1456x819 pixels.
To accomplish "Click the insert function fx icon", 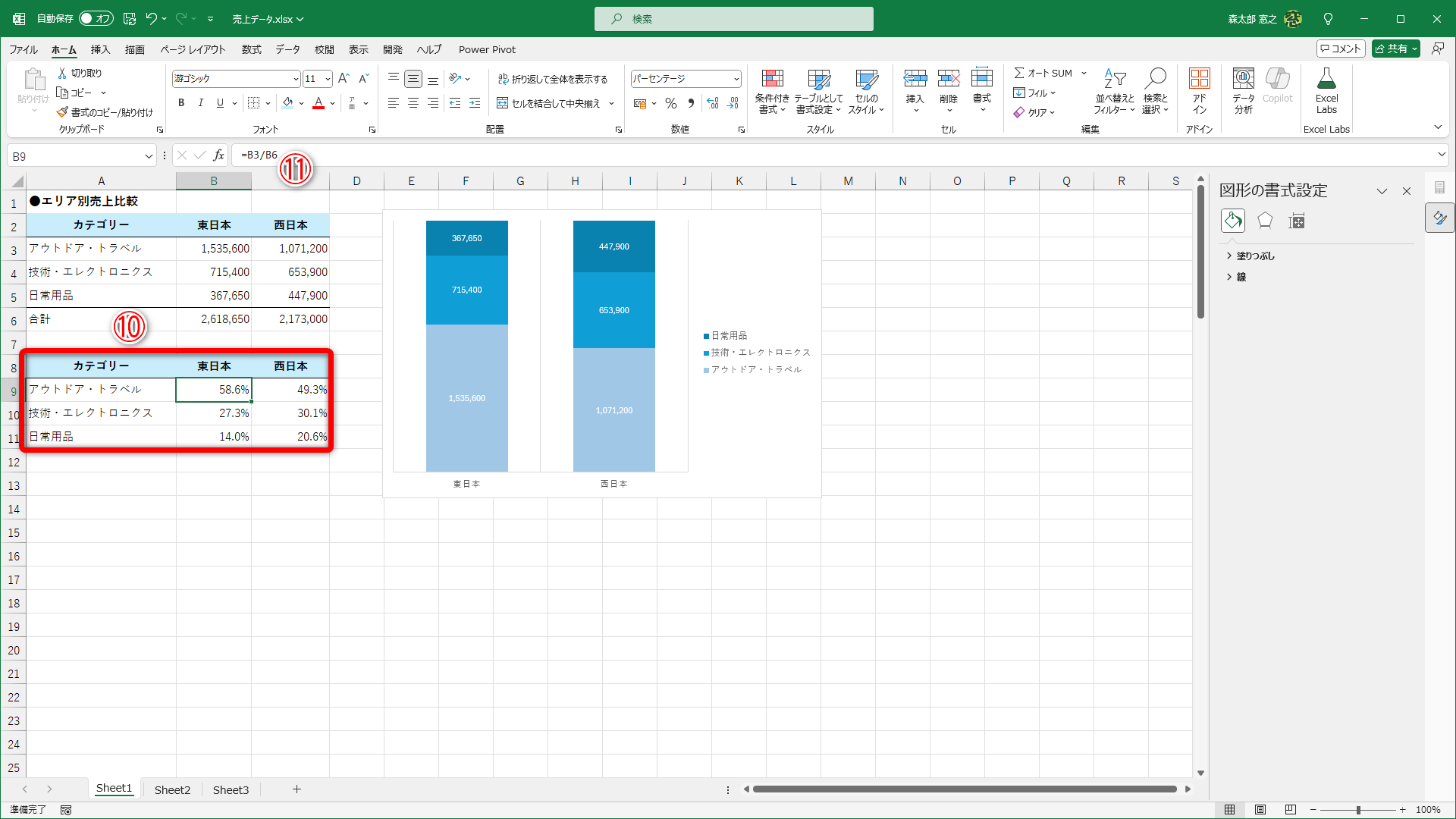I will (219, 155).
